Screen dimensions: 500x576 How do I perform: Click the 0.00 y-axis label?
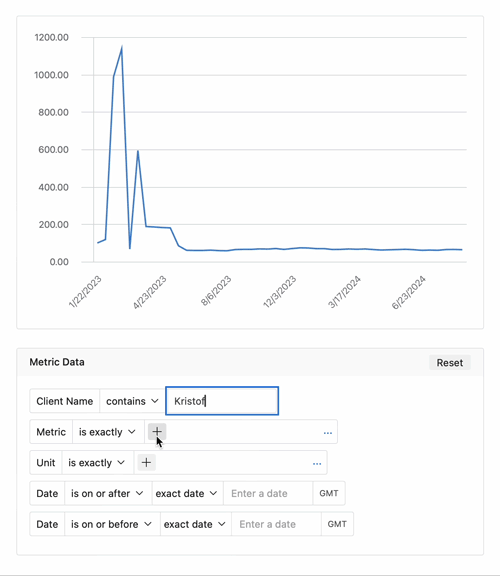click(59, 262)
